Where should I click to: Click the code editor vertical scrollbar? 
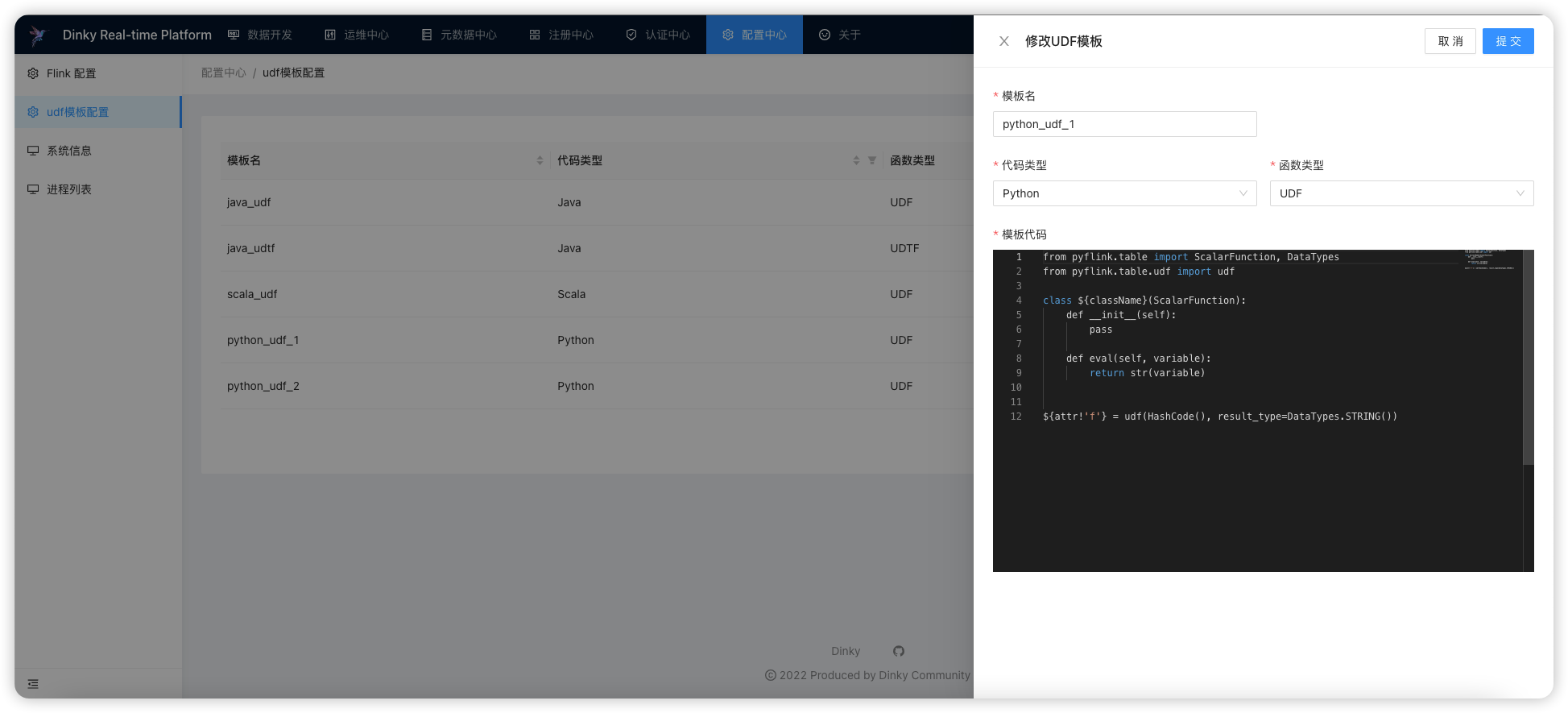[1529, 358]
